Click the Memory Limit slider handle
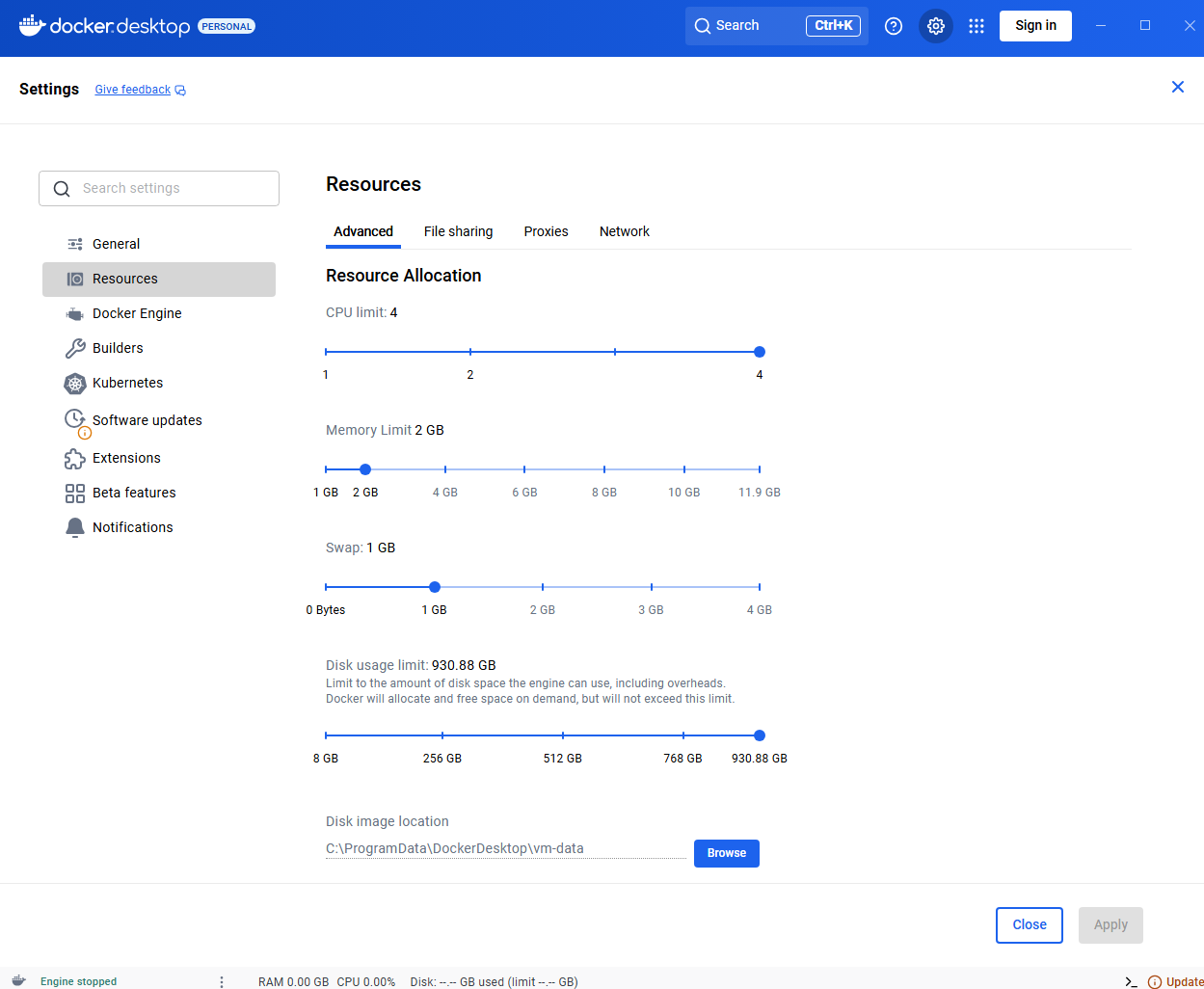The width and height of the screenshot is (1204, 989). point(365,469)
